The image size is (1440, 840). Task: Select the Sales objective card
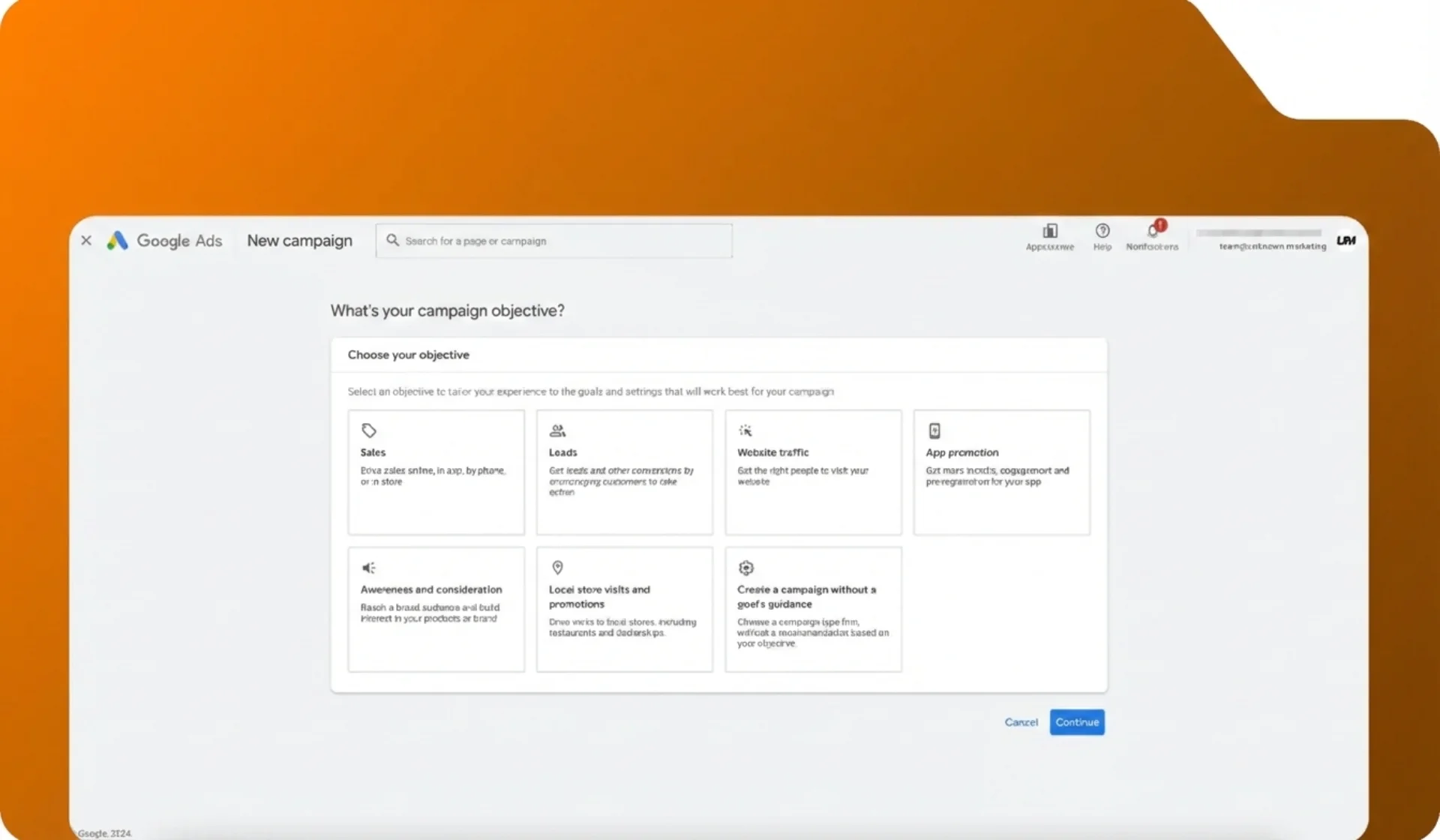coord(436,472)
